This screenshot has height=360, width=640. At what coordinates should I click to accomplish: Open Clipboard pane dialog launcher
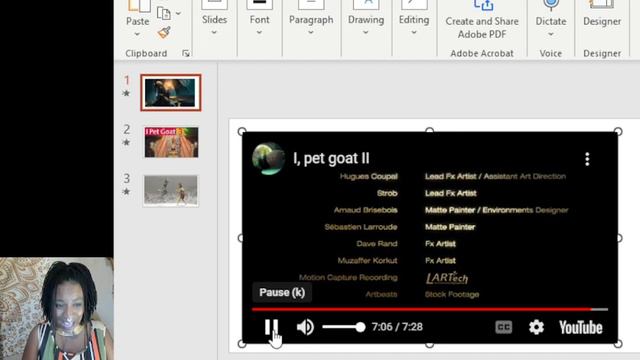coord(186,53)
